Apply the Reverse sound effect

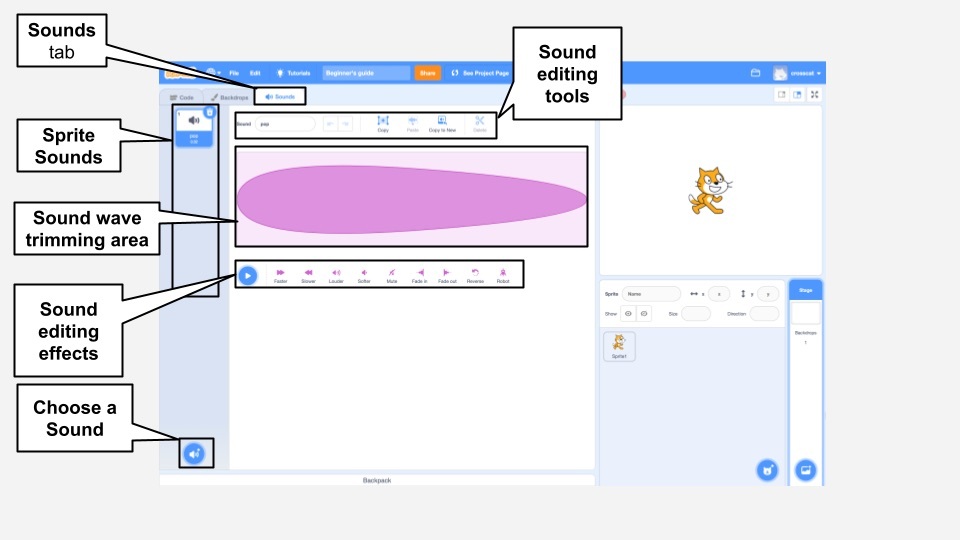click(x=475, y=276)
